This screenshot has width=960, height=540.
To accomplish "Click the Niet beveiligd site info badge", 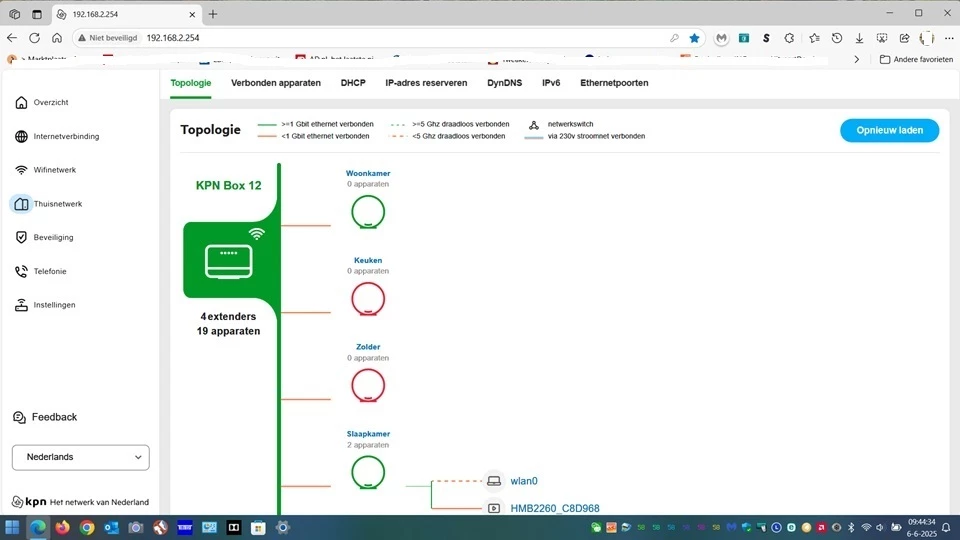I will (x=107, y=38).
